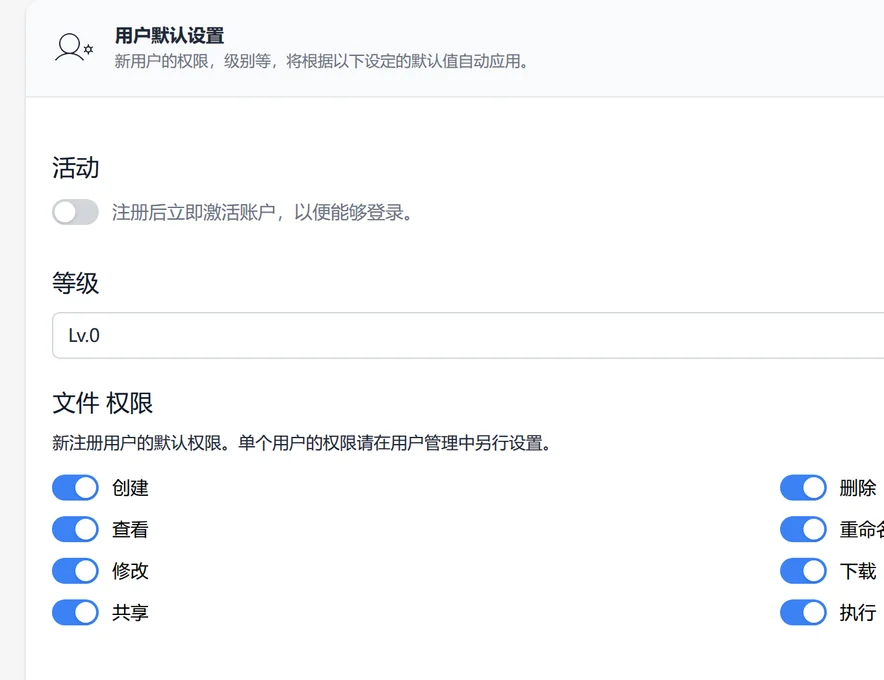Viewport: 884px width, 680px height.
Task: Click the 修改 label
Action: (x=130, y=571)
